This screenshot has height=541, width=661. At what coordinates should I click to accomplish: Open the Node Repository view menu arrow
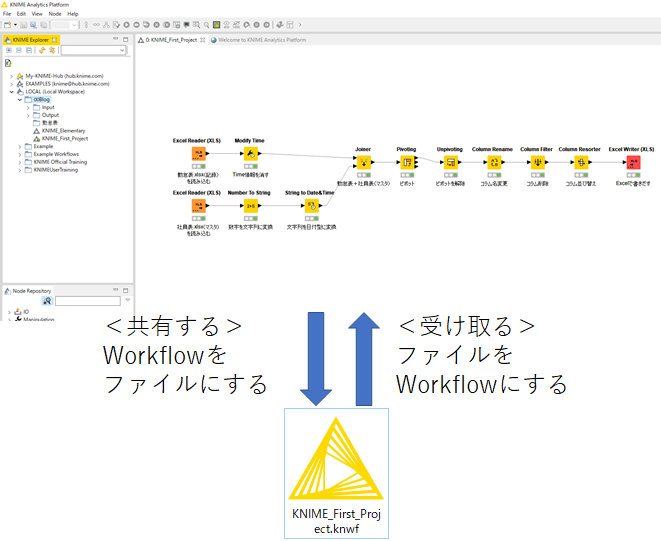coord(128,300)
